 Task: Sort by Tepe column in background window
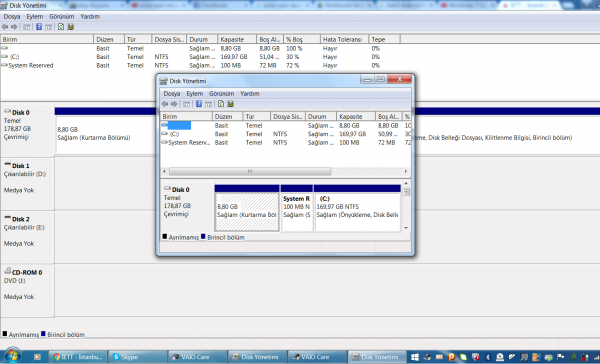point(385,39)
